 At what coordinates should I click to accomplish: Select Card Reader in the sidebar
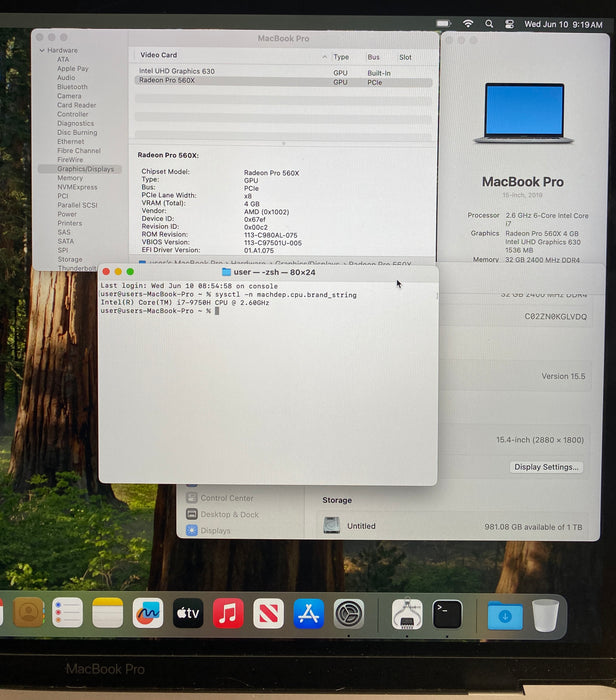76,105
